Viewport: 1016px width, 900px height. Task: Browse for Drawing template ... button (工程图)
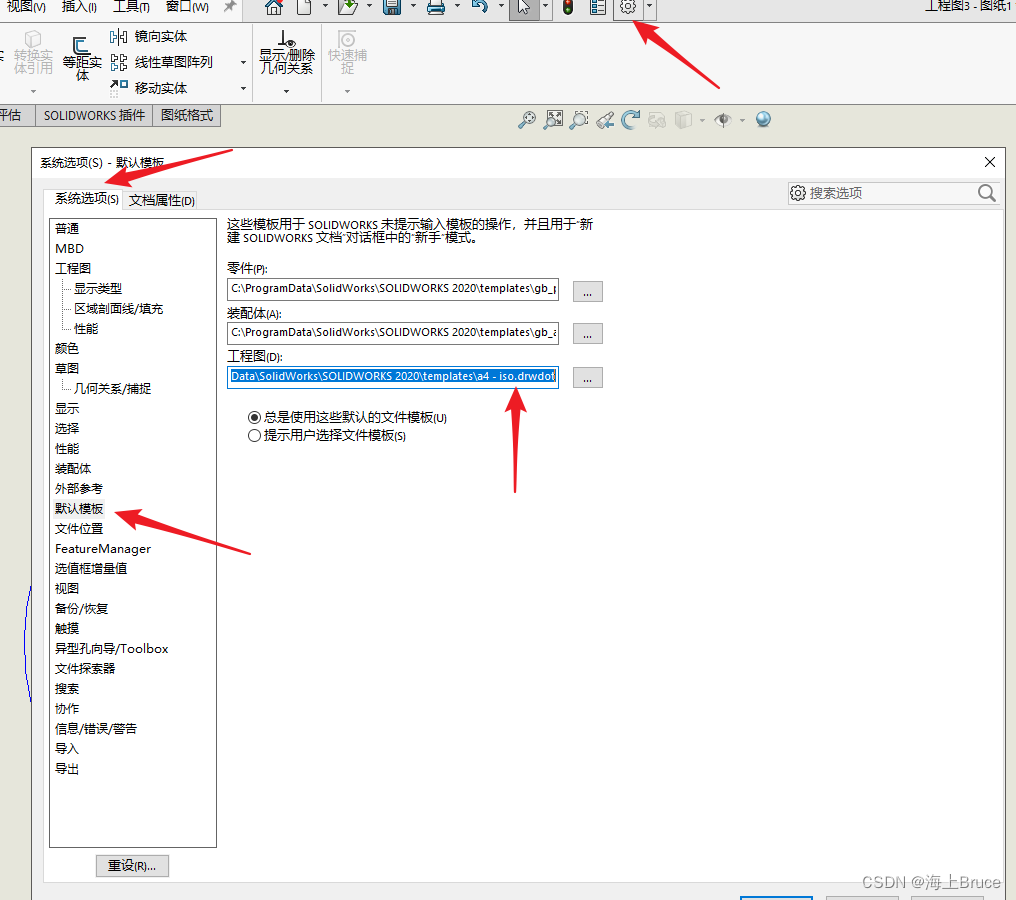(x=587, y=378)
